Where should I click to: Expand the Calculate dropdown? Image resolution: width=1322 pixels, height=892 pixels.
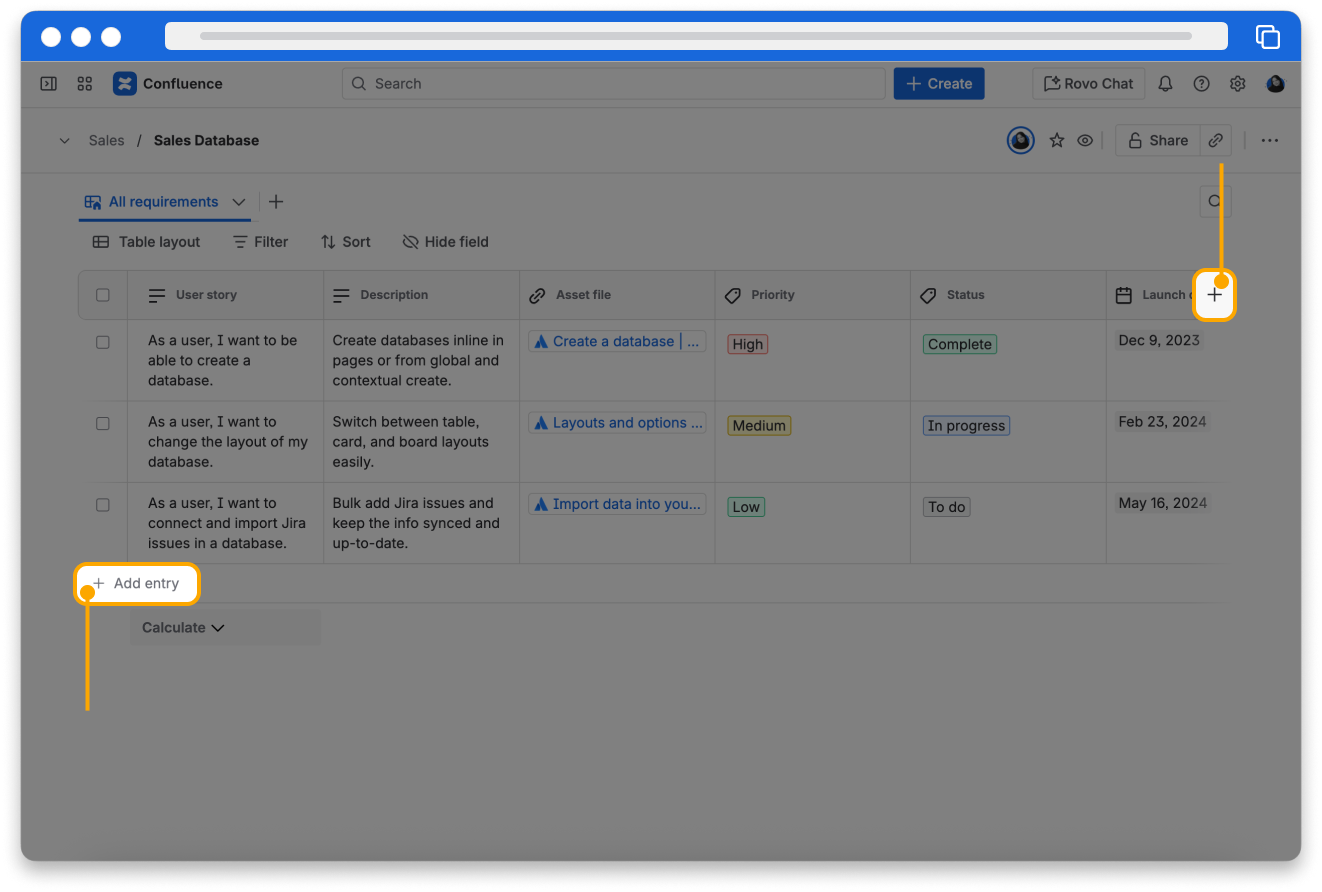[183, 628]
